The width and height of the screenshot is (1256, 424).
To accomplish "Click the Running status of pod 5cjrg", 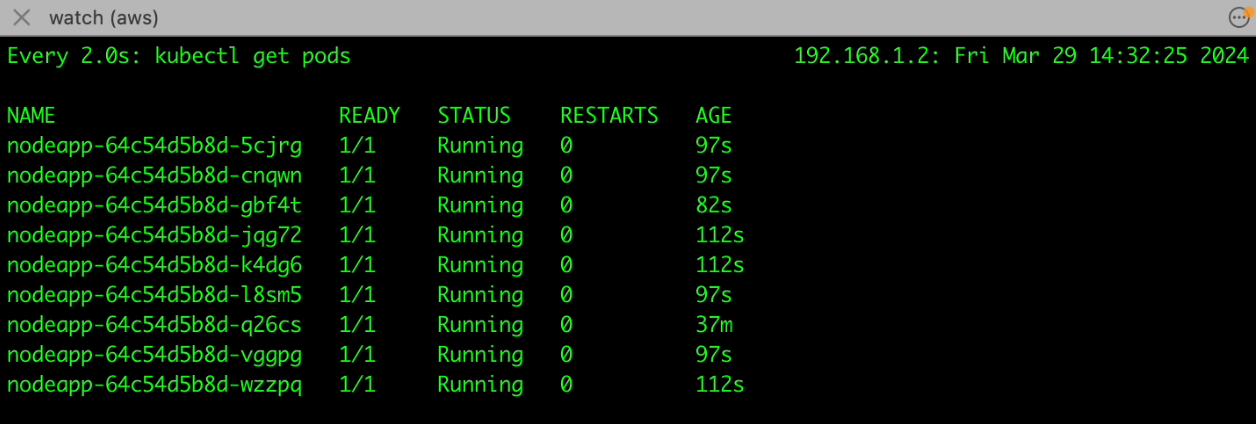I will click(x=480, y=146).
